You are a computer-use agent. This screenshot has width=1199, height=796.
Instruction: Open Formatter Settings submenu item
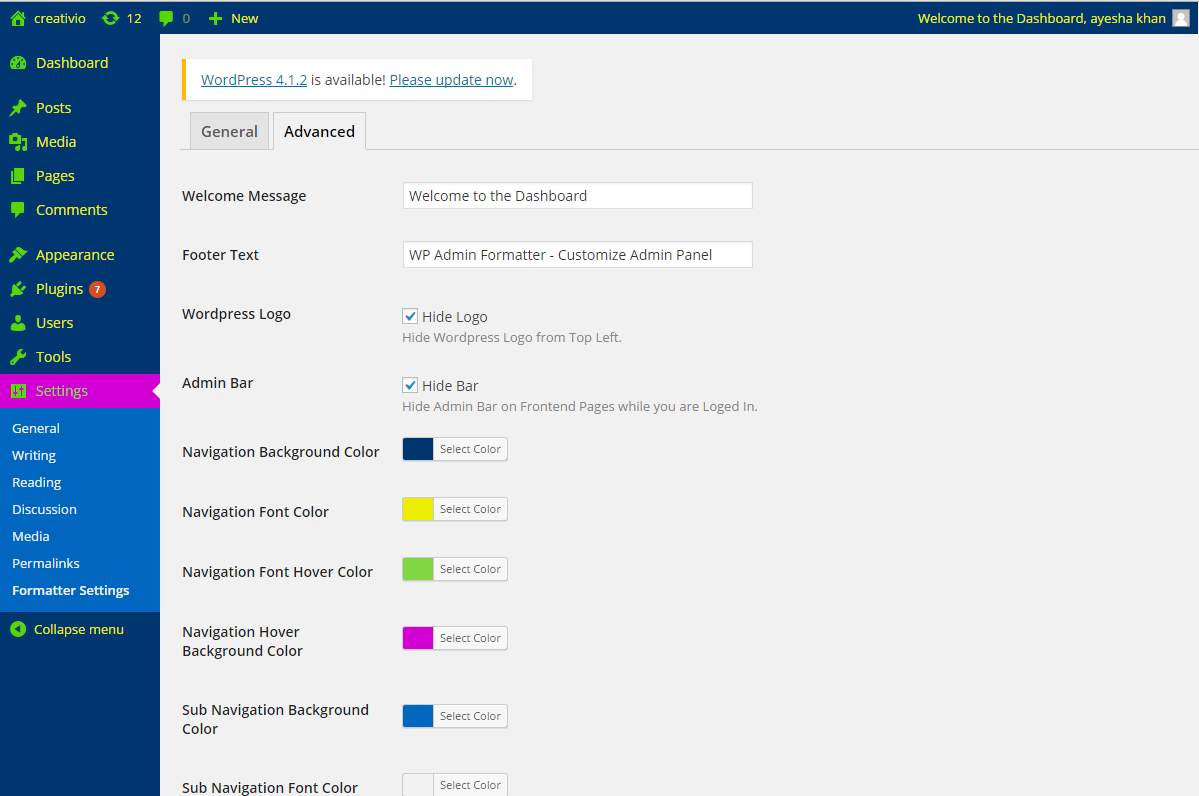(70, 590)
